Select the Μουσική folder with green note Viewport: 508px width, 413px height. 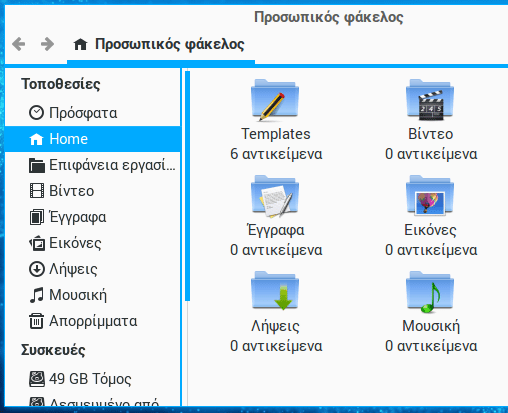(x=430, y=292)
